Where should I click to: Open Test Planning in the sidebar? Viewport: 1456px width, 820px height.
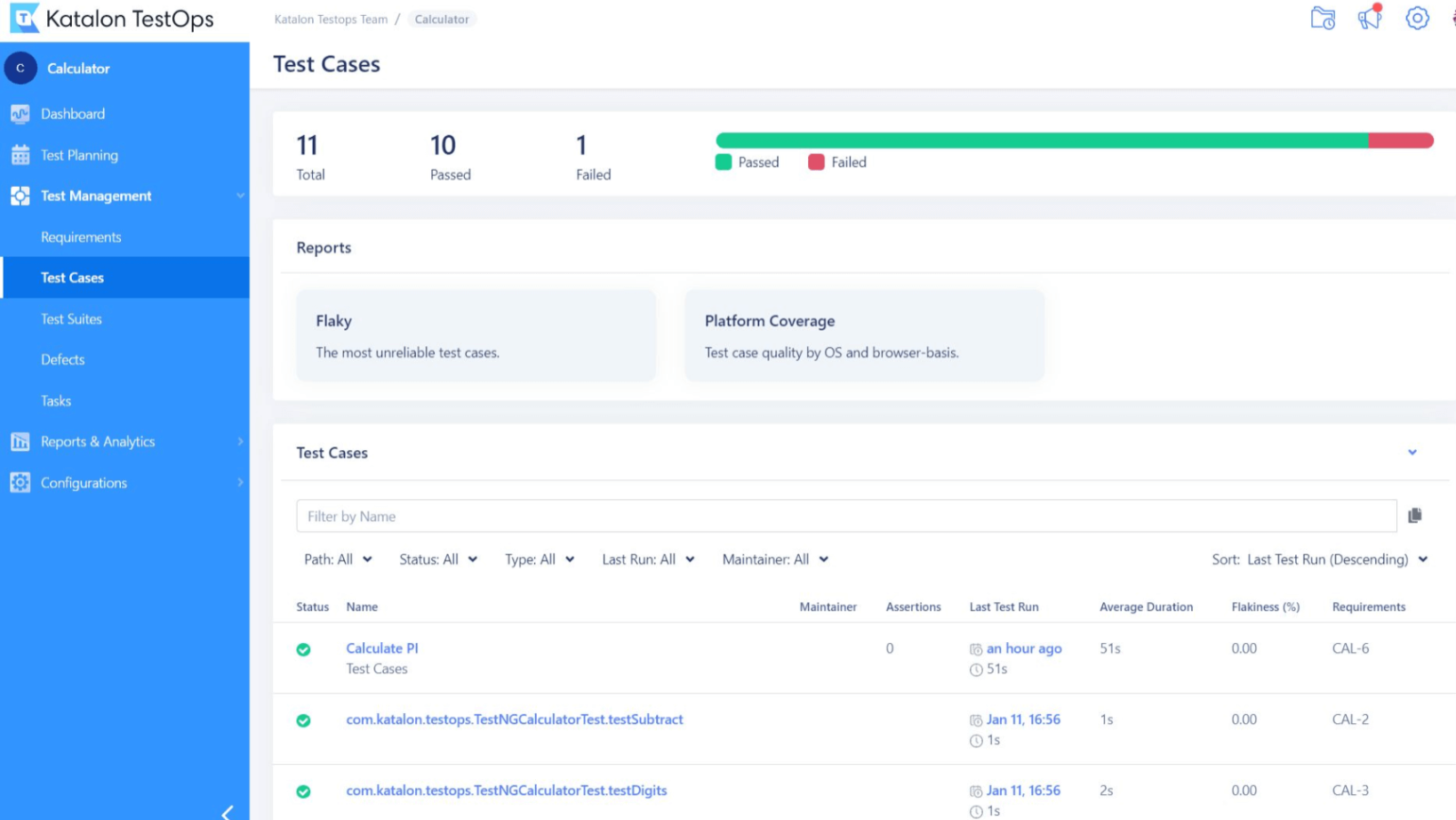tap(79, 155)
